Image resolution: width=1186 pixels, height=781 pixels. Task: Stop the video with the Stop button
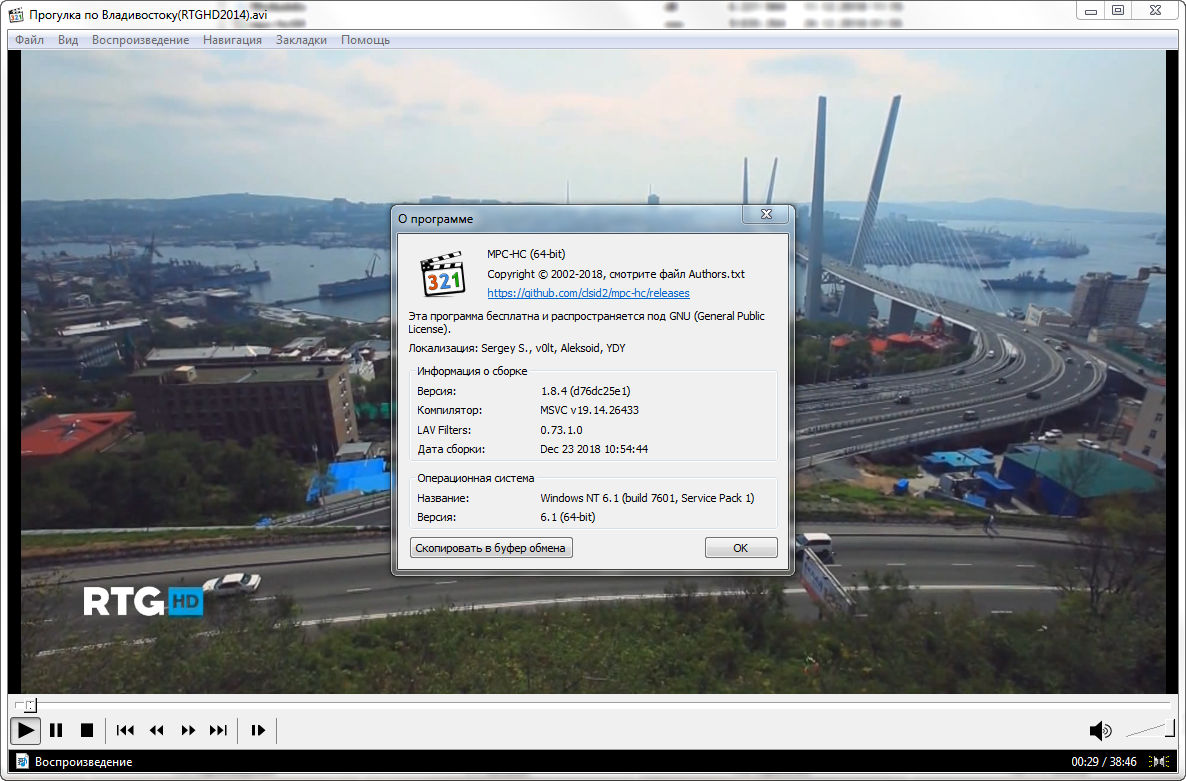coord(87,731)
